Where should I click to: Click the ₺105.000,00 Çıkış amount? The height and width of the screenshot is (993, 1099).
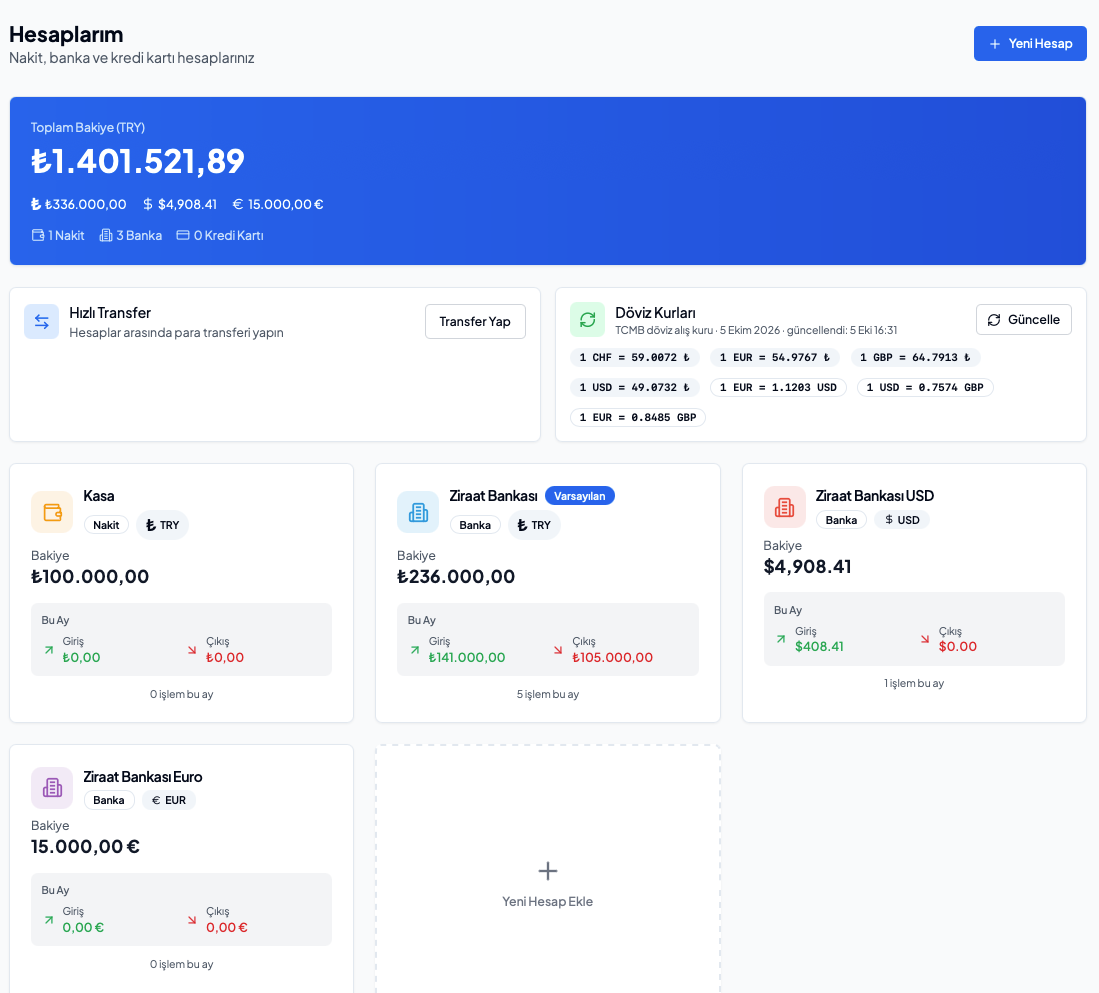point(613,657)
